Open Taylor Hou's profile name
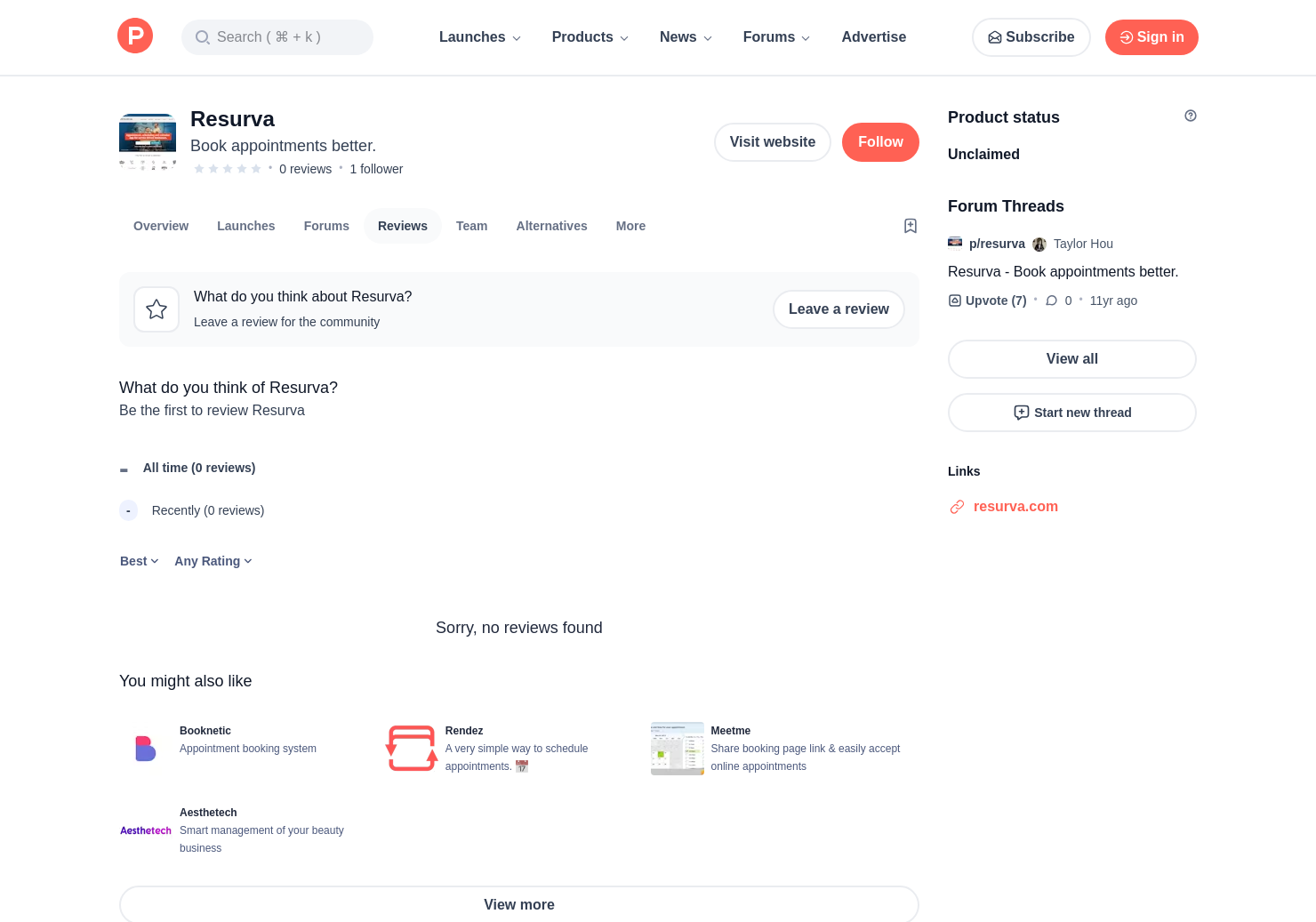1316x922 pixels. (1083, 244)
